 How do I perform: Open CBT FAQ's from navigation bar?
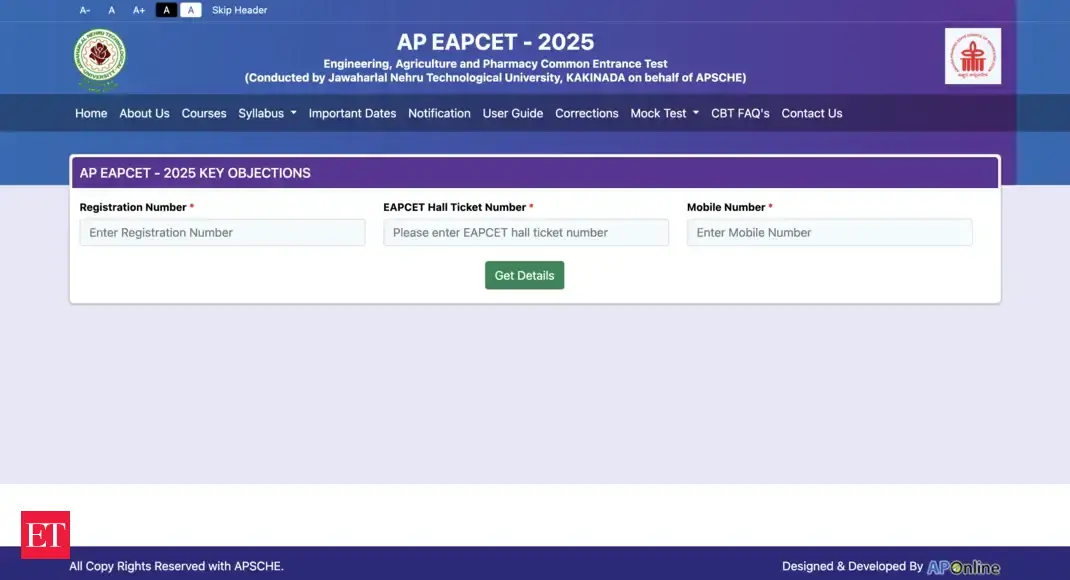click(740, 113)
